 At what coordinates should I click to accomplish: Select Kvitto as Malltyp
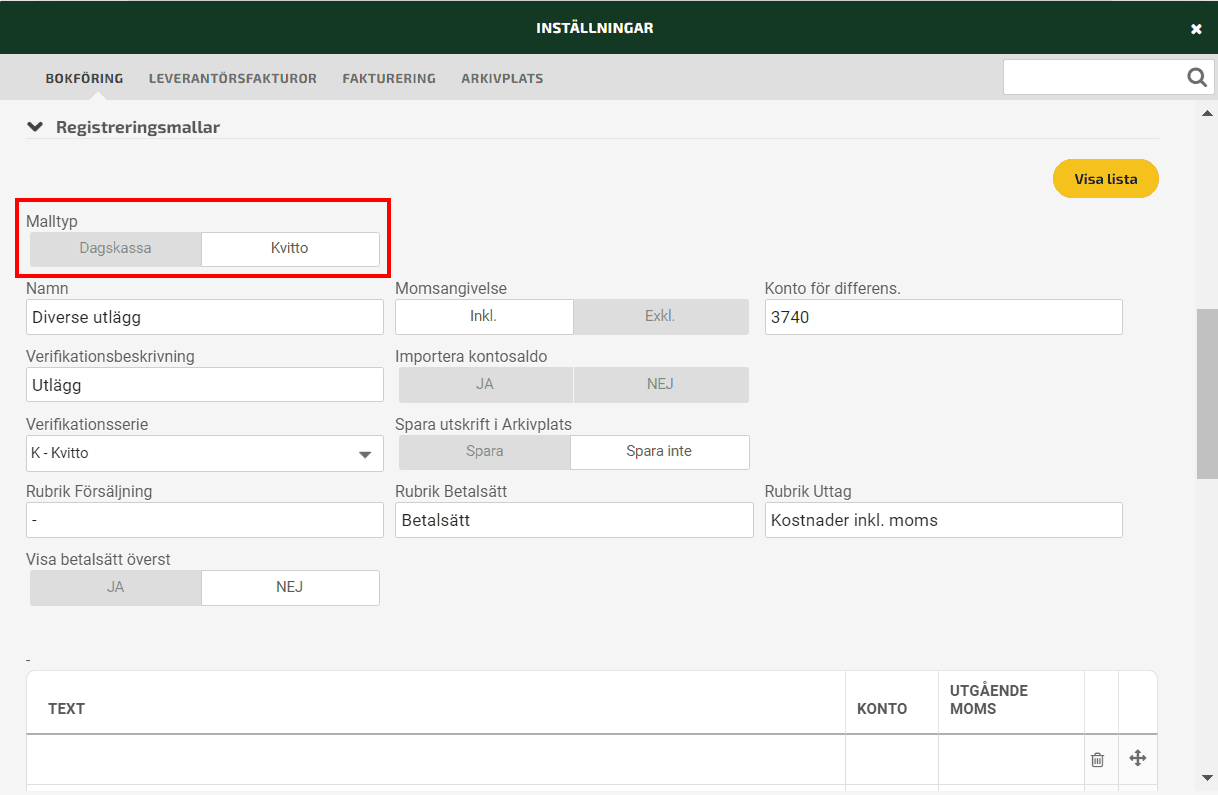pyautogui.click(x=290, y=248)
